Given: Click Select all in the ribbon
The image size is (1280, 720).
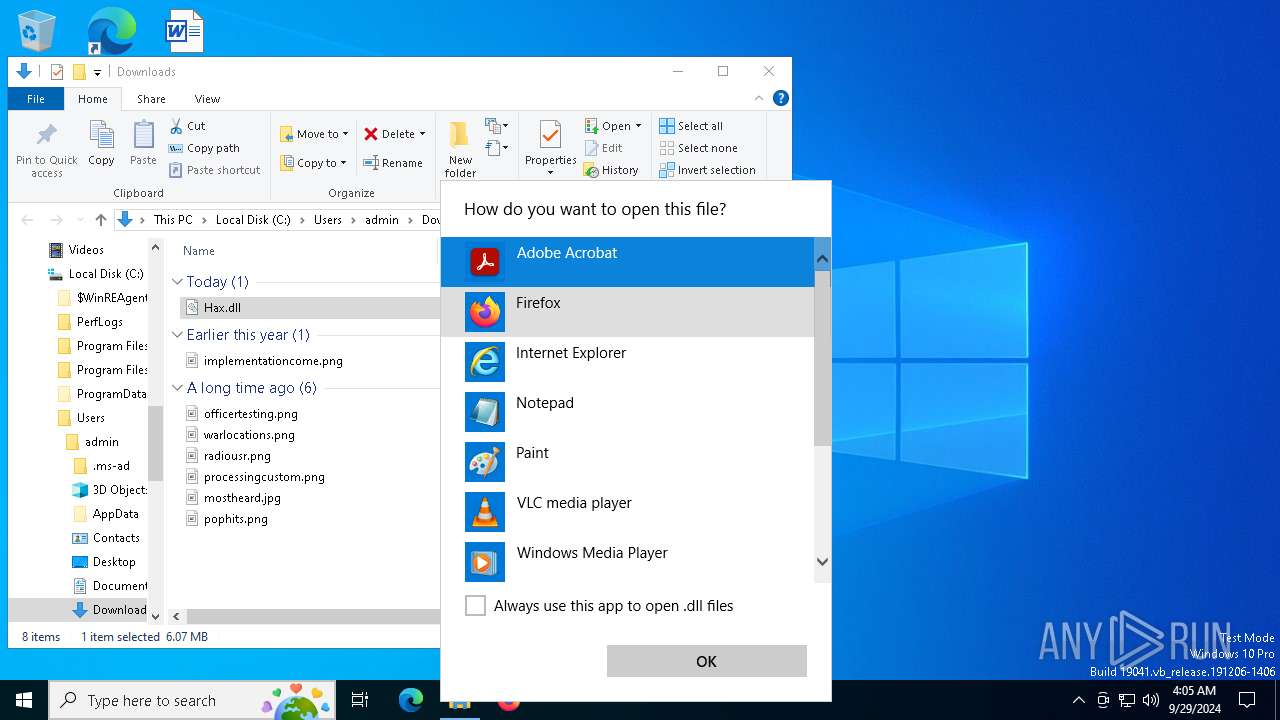Looking at the screenshot, I should (x=691, y=126).
